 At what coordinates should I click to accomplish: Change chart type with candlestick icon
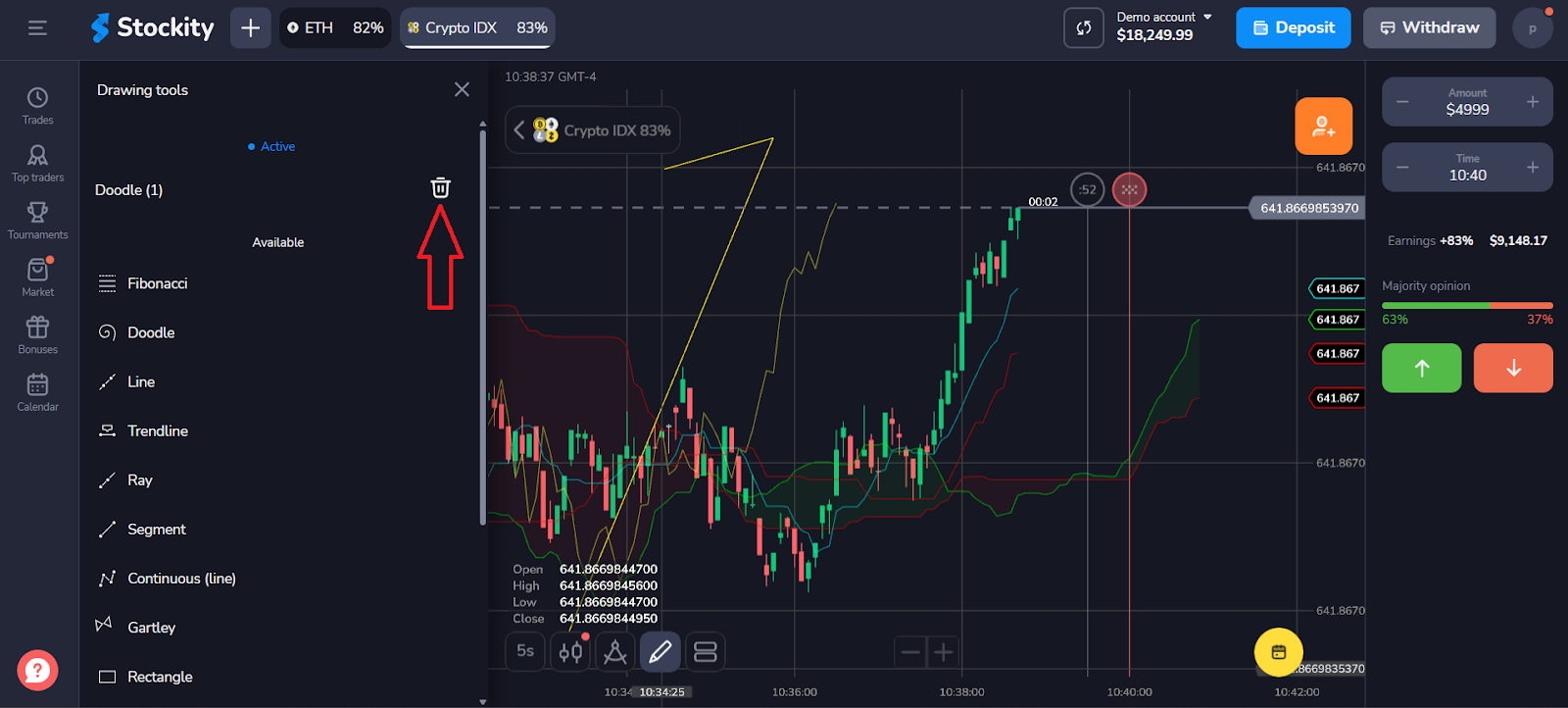coord(570,651)
